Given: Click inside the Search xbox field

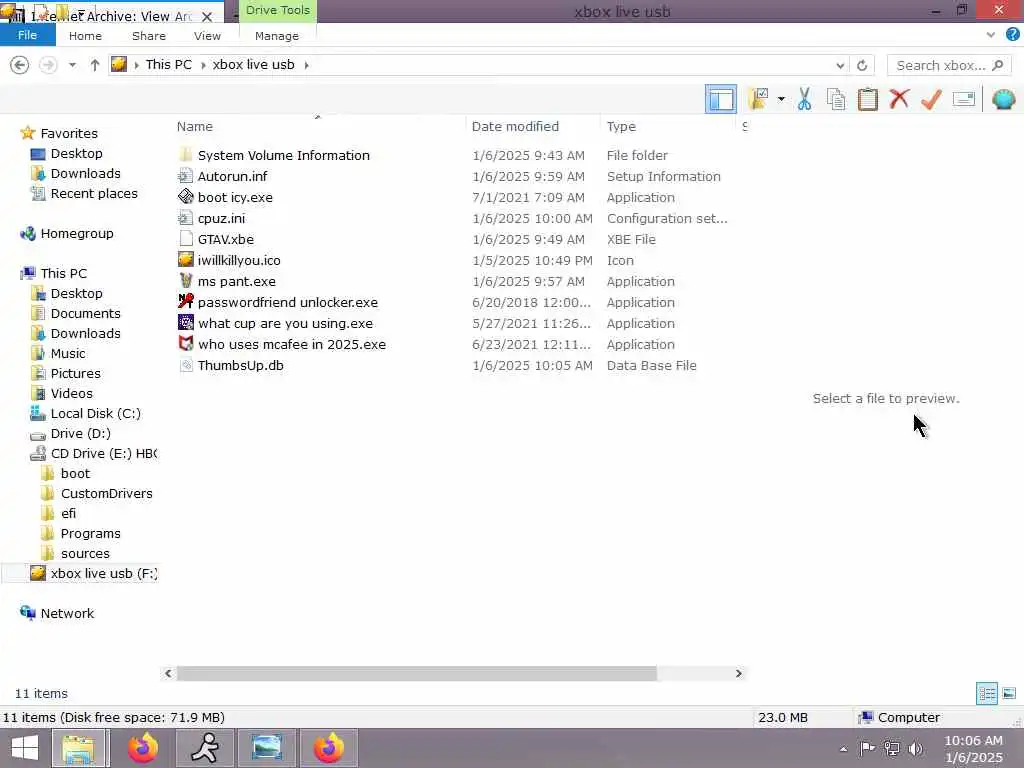Looking at the screenshot, I should point(950,65).
